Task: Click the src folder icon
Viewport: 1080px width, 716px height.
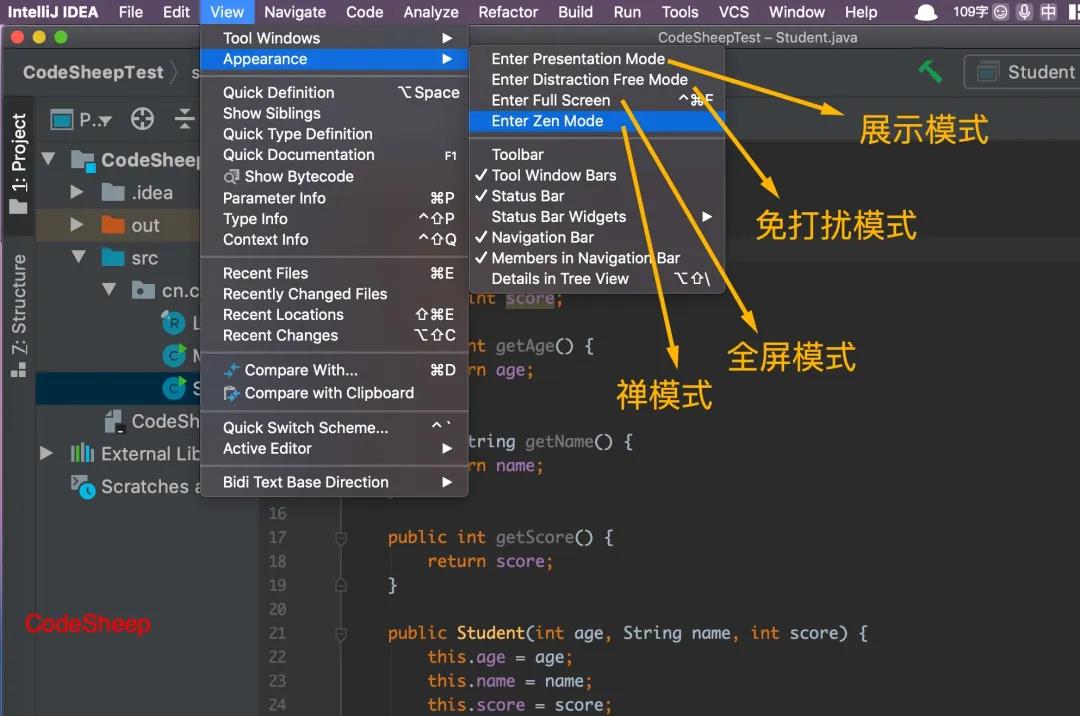Action: pos(113,257)
